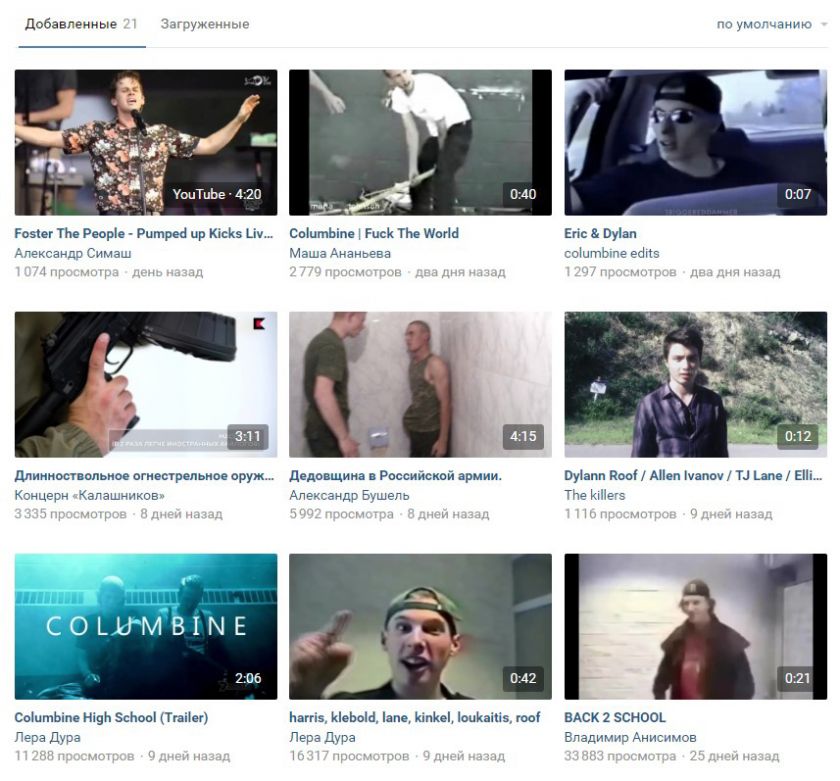Open author Концерн «Калашников»

point(89,495)
